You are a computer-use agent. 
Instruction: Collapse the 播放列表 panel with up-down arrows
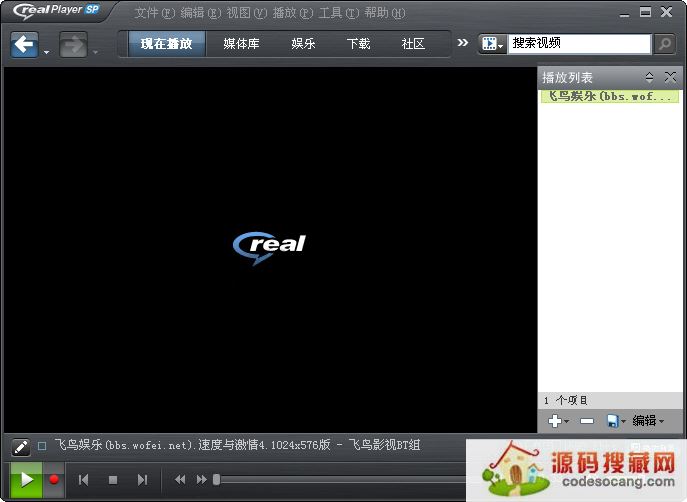click(x=649, y=78)
